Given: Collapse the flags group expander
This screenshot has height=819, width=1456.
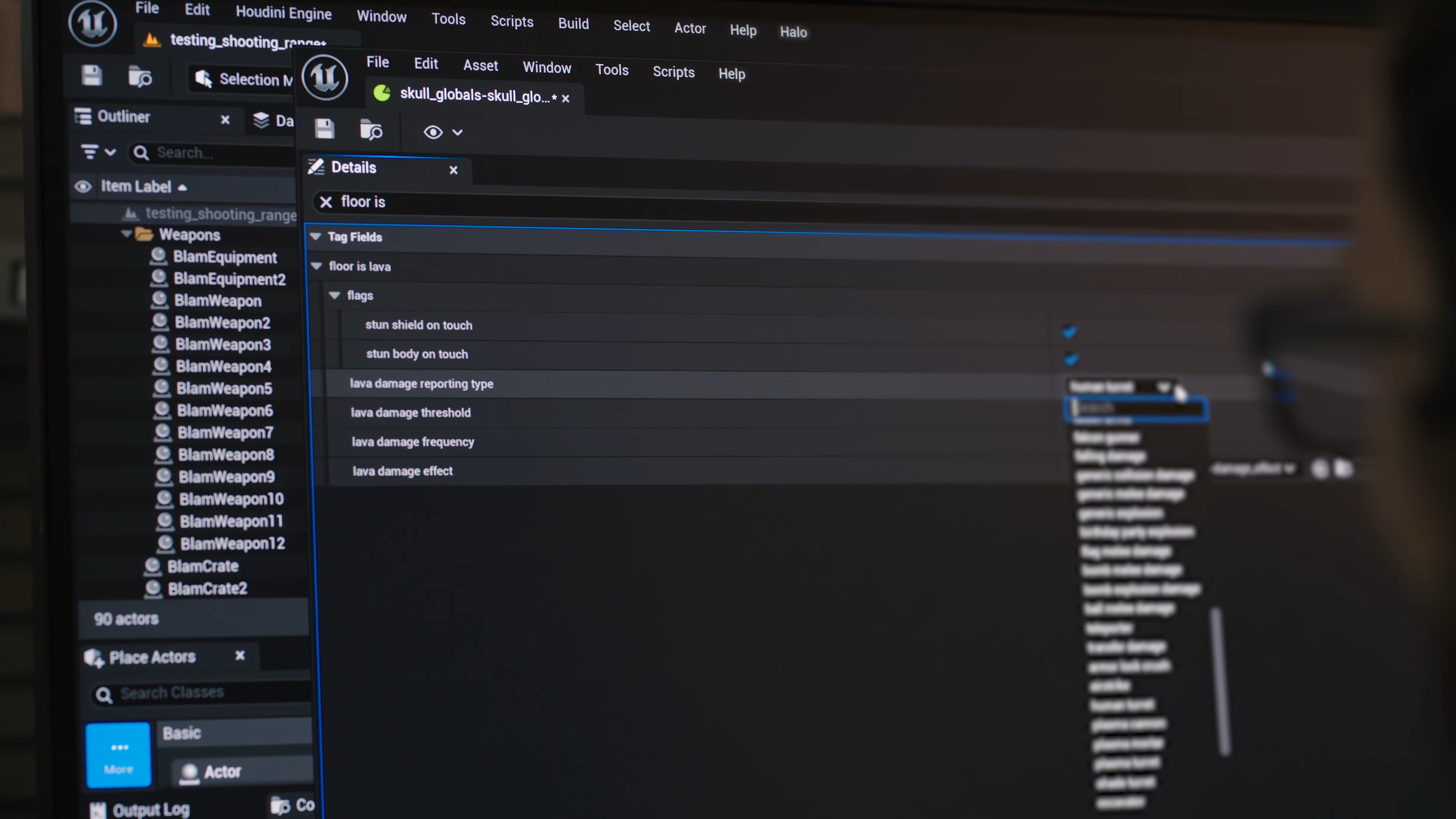Looking at the screenshot, I should [334, 295].
